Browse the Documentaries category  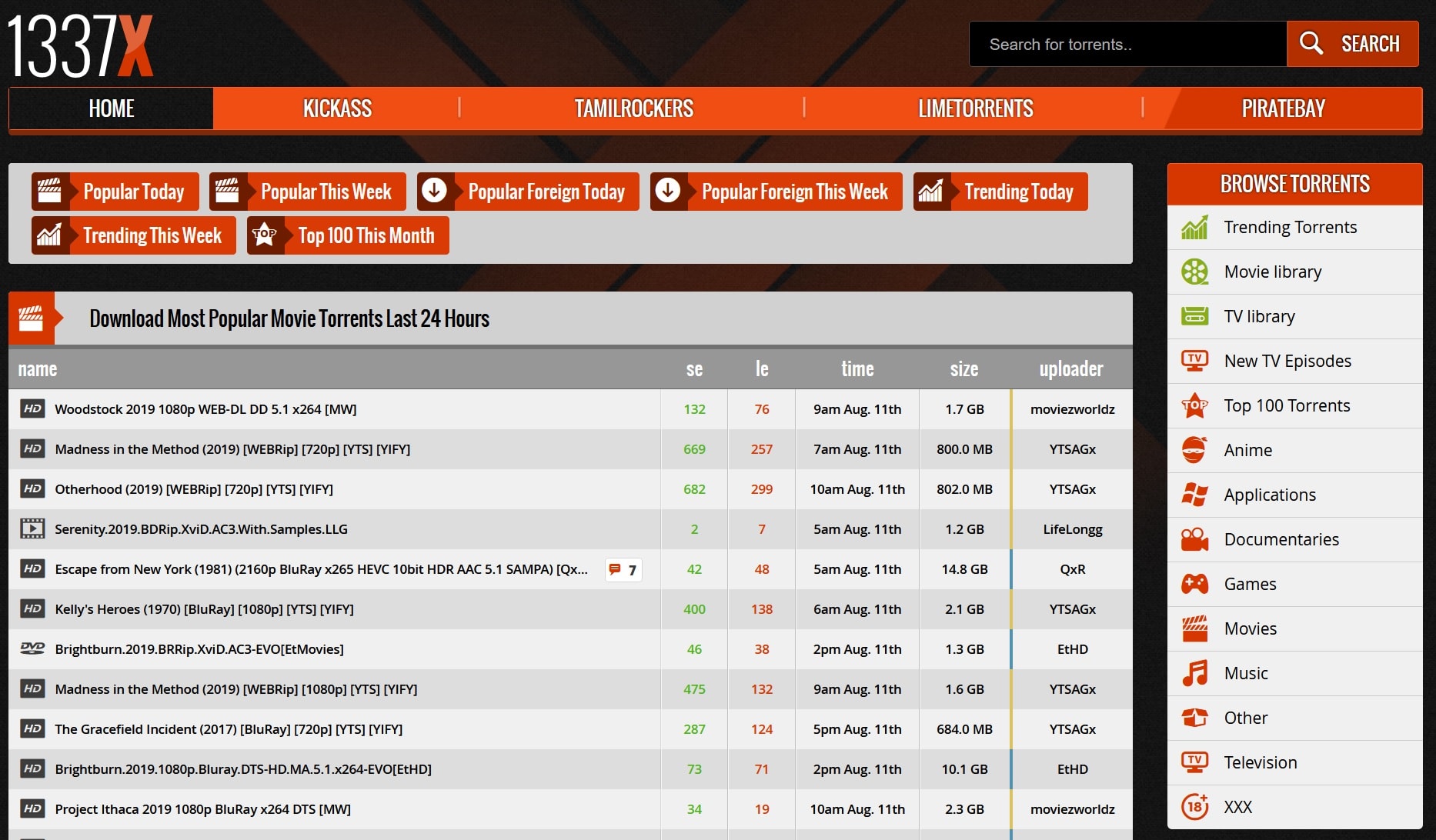coord(1281,539)
